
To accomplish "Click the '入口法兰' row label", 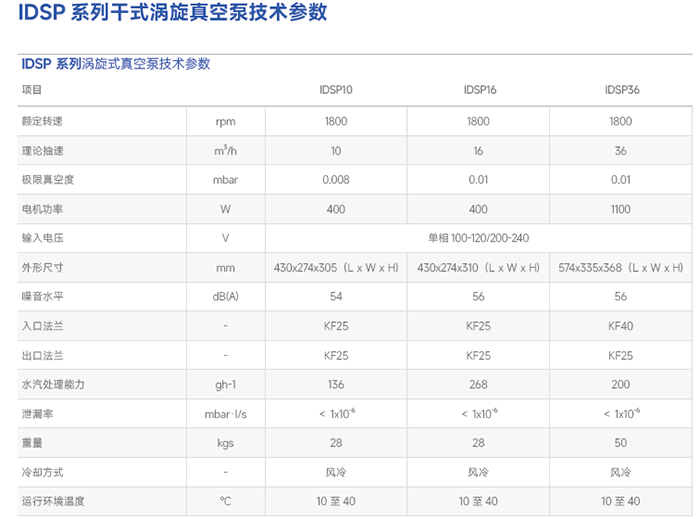I will [x=42, y=326].
